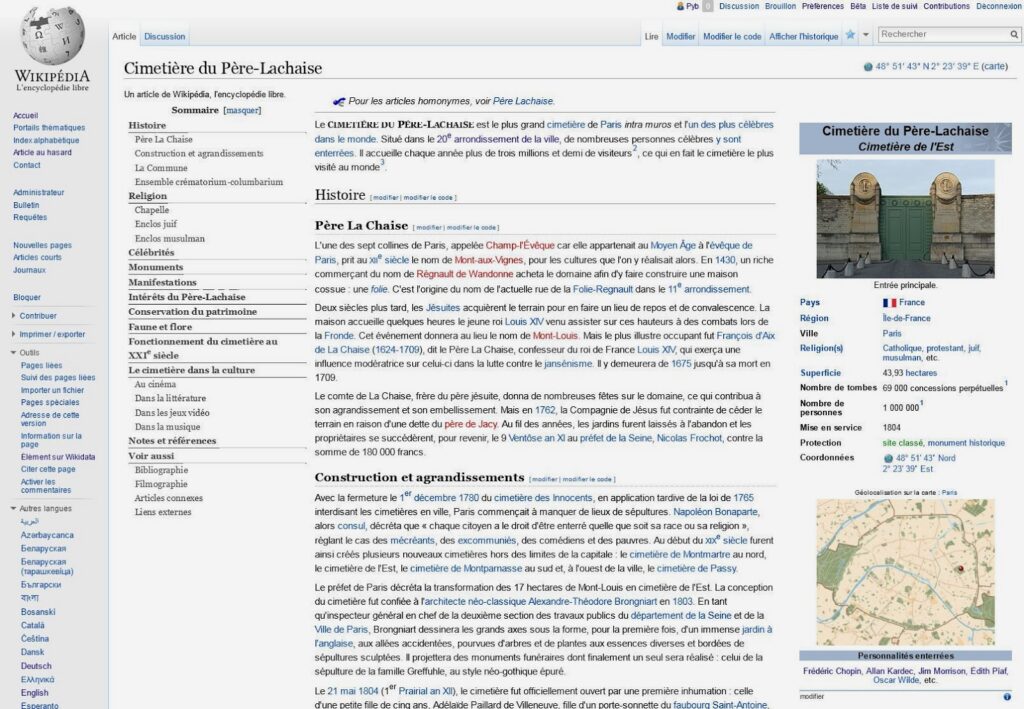
Task: Open the Afficher l'historique tab
Action: click(803, 37)
